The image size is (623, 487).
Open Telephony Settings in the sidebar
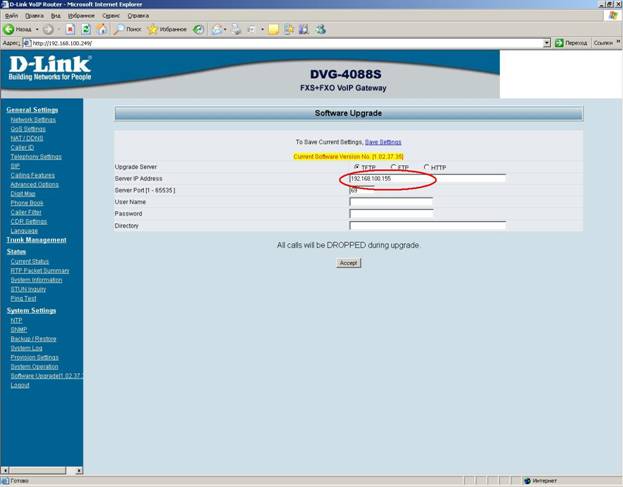(x=36, y=157)
